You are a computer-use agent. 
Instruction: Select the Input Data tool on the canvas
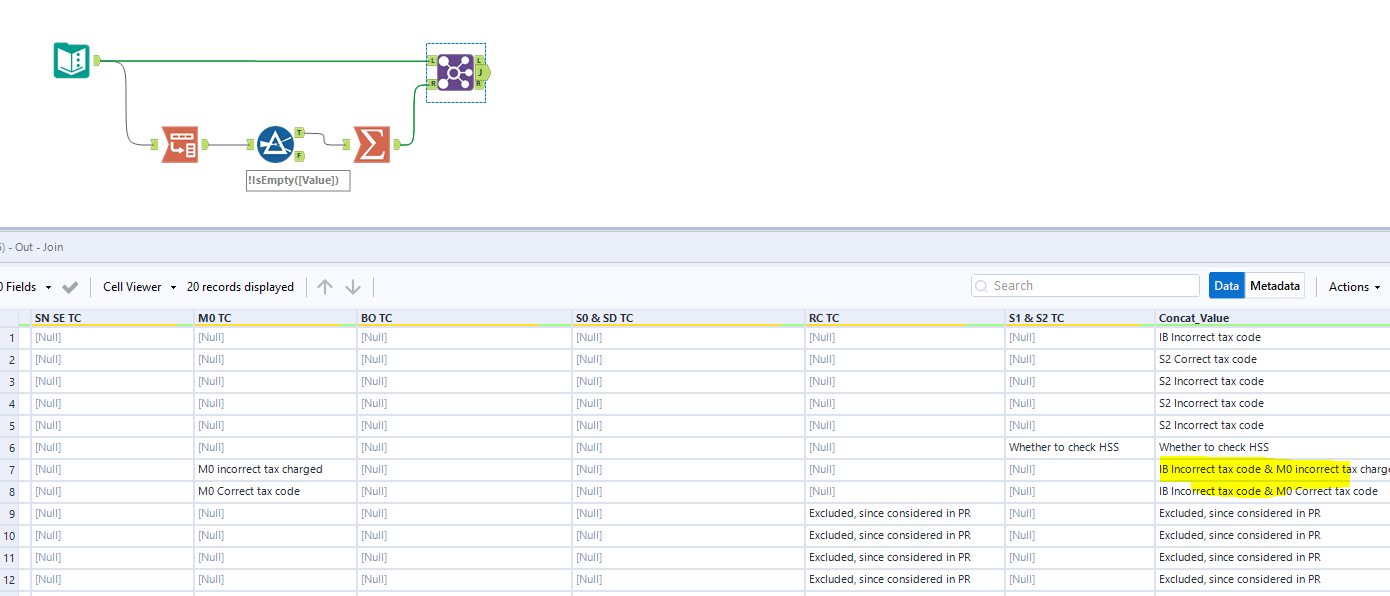pos(70,60)
